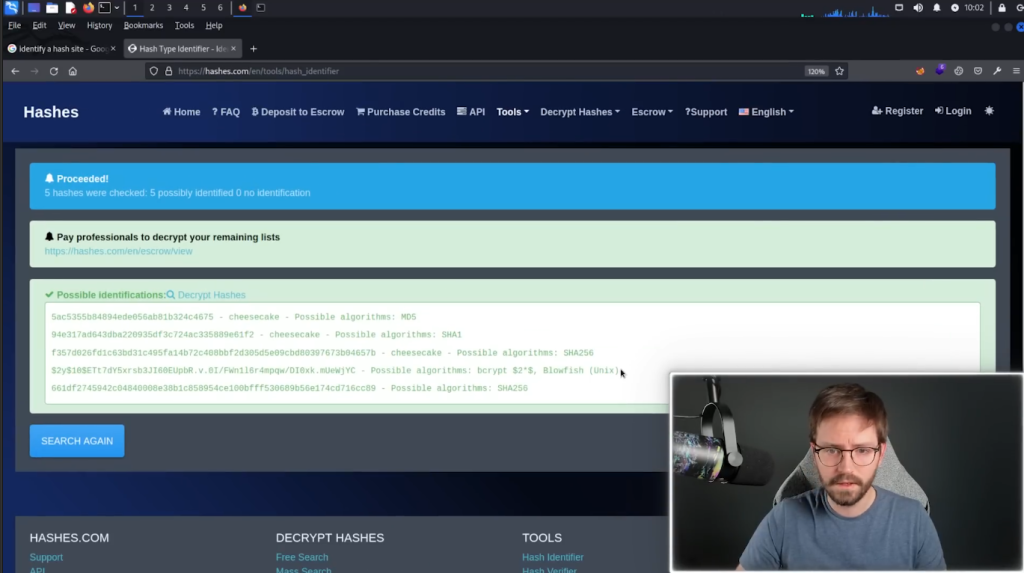Open the notifications bell in tray
The image size is (1024, 573).
(x=936, y=8)
